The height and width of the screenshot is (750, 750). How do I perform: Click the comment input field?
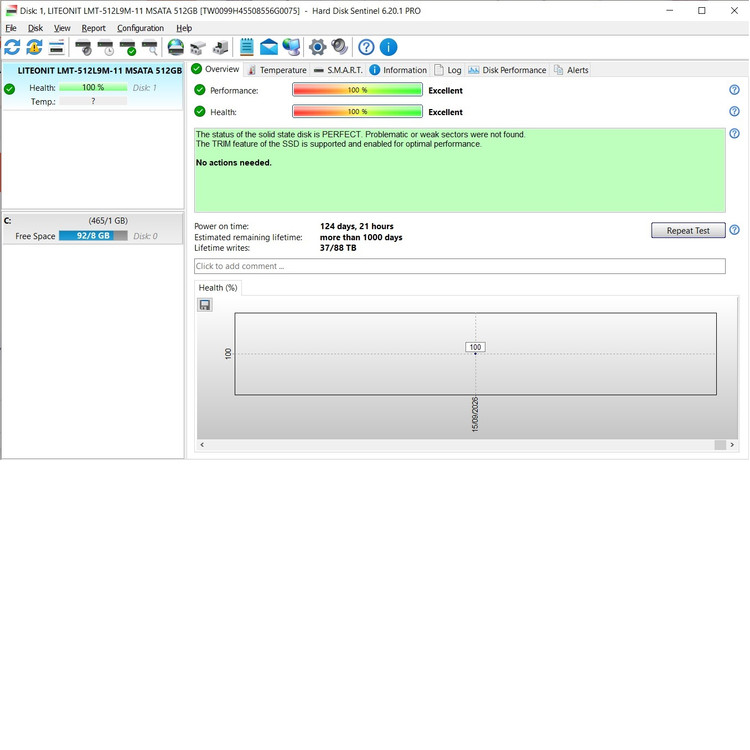pyautogui.click(x=460, y=266)
